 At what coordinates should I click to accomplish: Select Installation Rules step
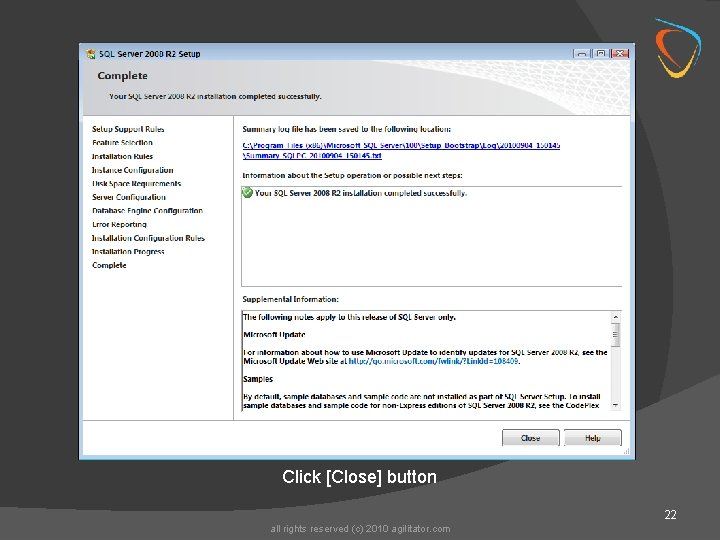pos(122,156)
